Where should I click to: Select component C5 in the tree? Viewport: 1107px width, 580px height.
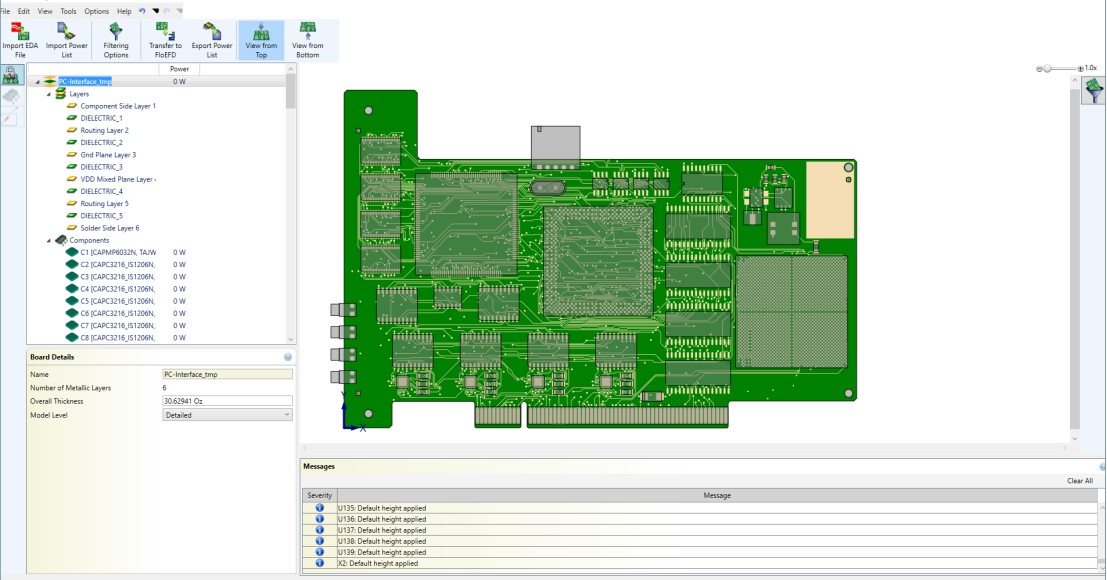pyautogui.click(x=117, y=301)
